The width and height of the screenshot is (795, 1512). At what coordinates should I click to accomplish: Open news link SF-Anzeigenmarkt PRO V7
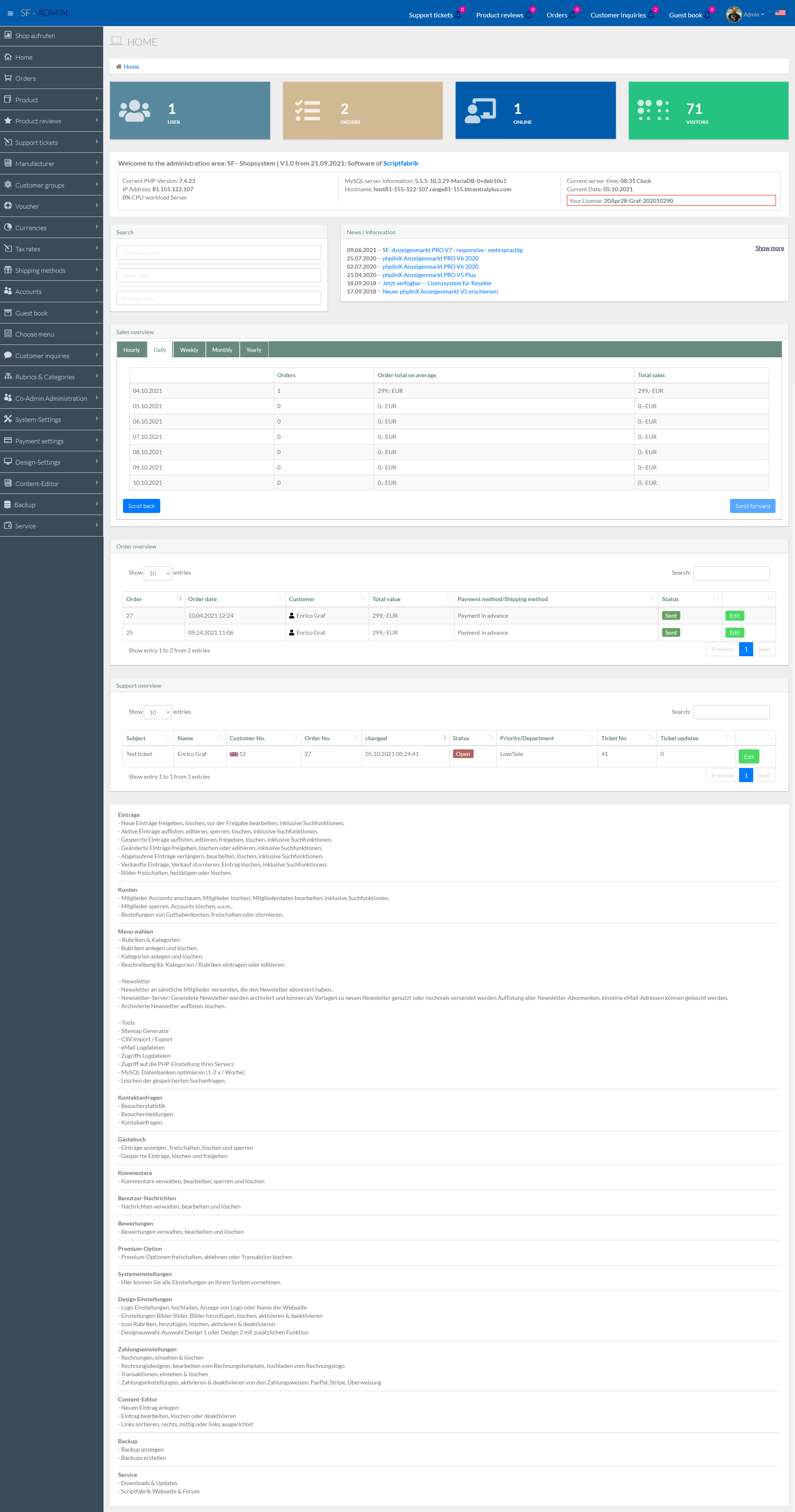(452, 250)
